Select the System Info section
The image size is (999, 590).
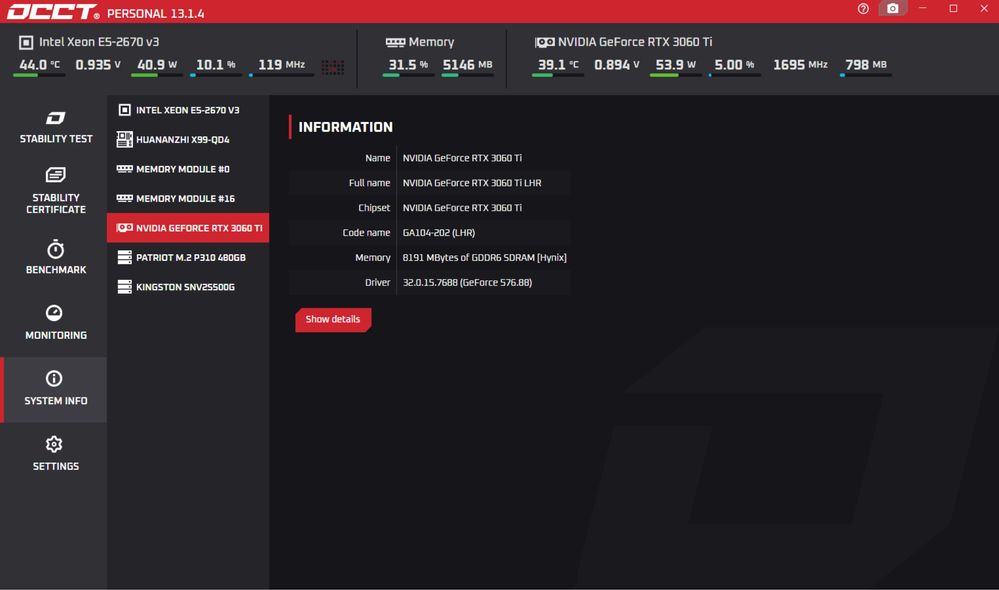[55, 389]
